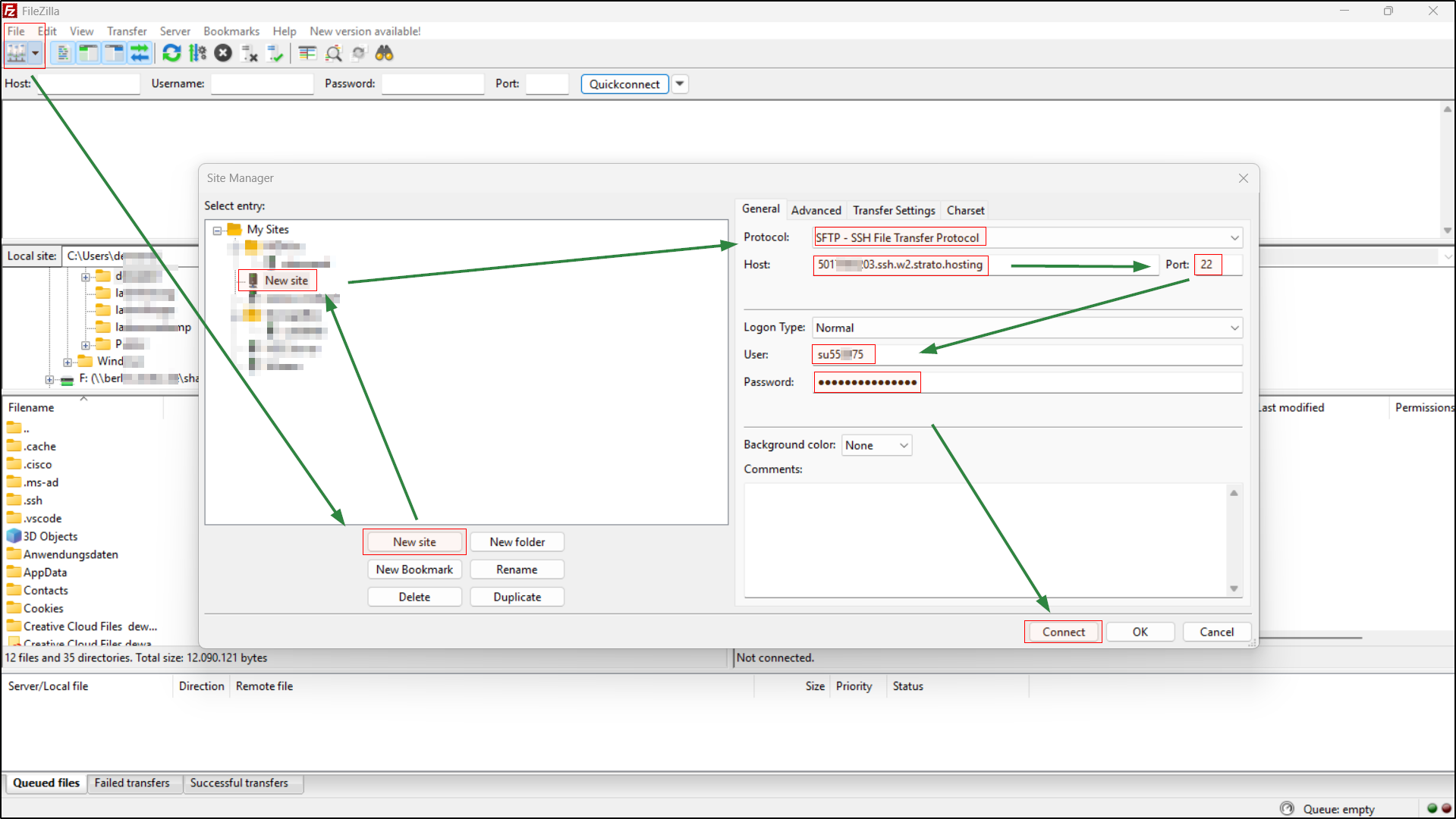Toggle the message log display
This screenshot has width=1456, height=819.
click(x=61, y=53)
